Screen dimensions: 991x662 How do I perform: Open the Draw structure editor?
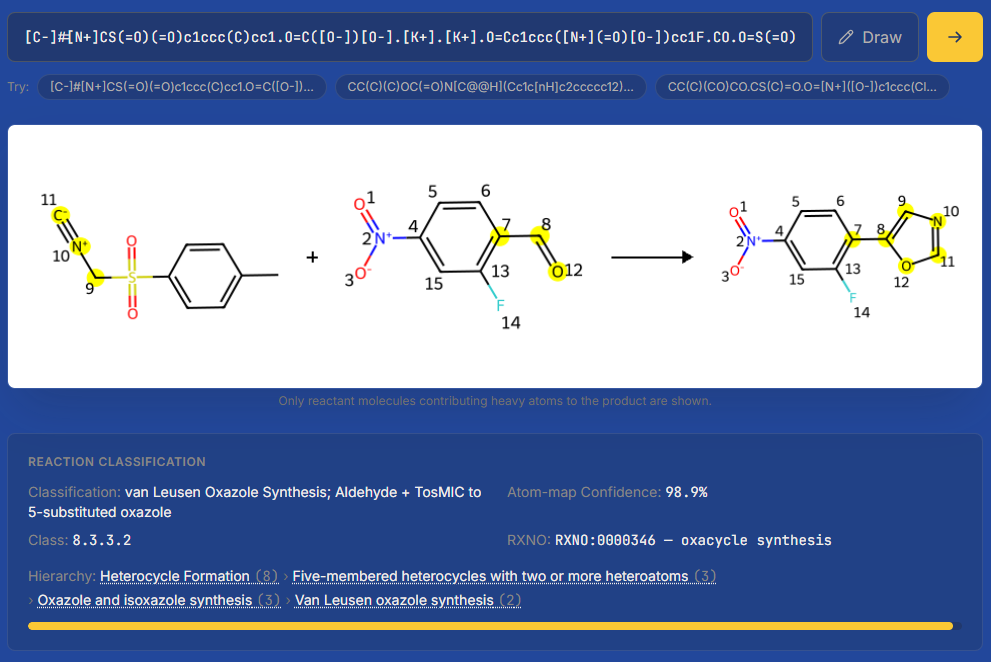[870, 37]
